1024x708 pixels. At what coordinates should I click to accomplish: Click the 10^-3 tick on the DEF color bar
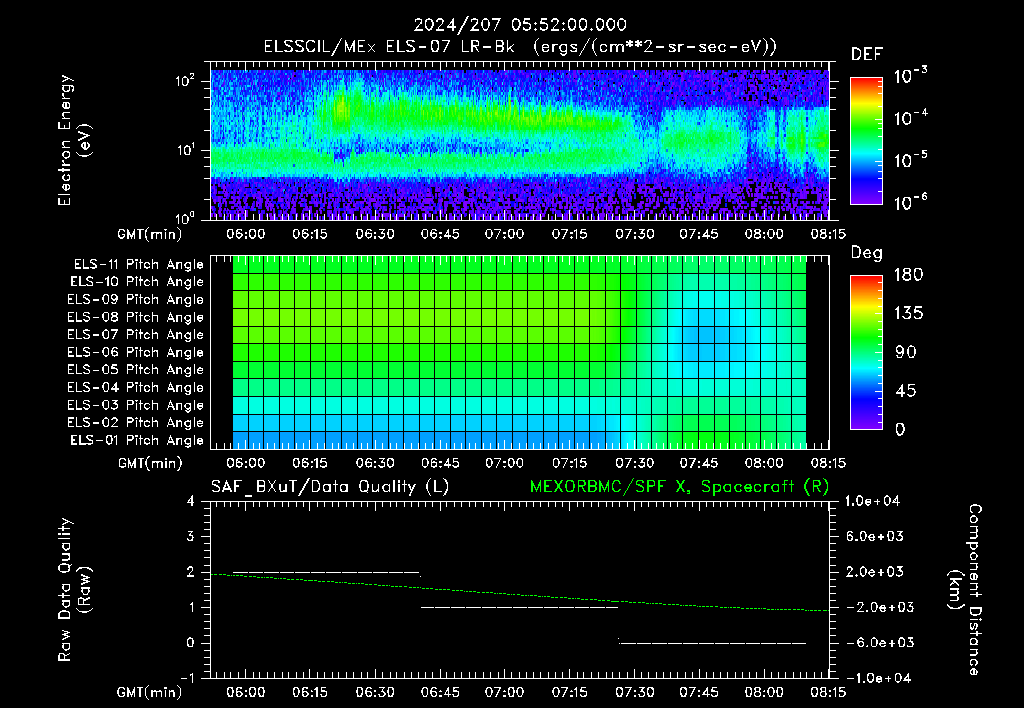[x=910, y=76]
